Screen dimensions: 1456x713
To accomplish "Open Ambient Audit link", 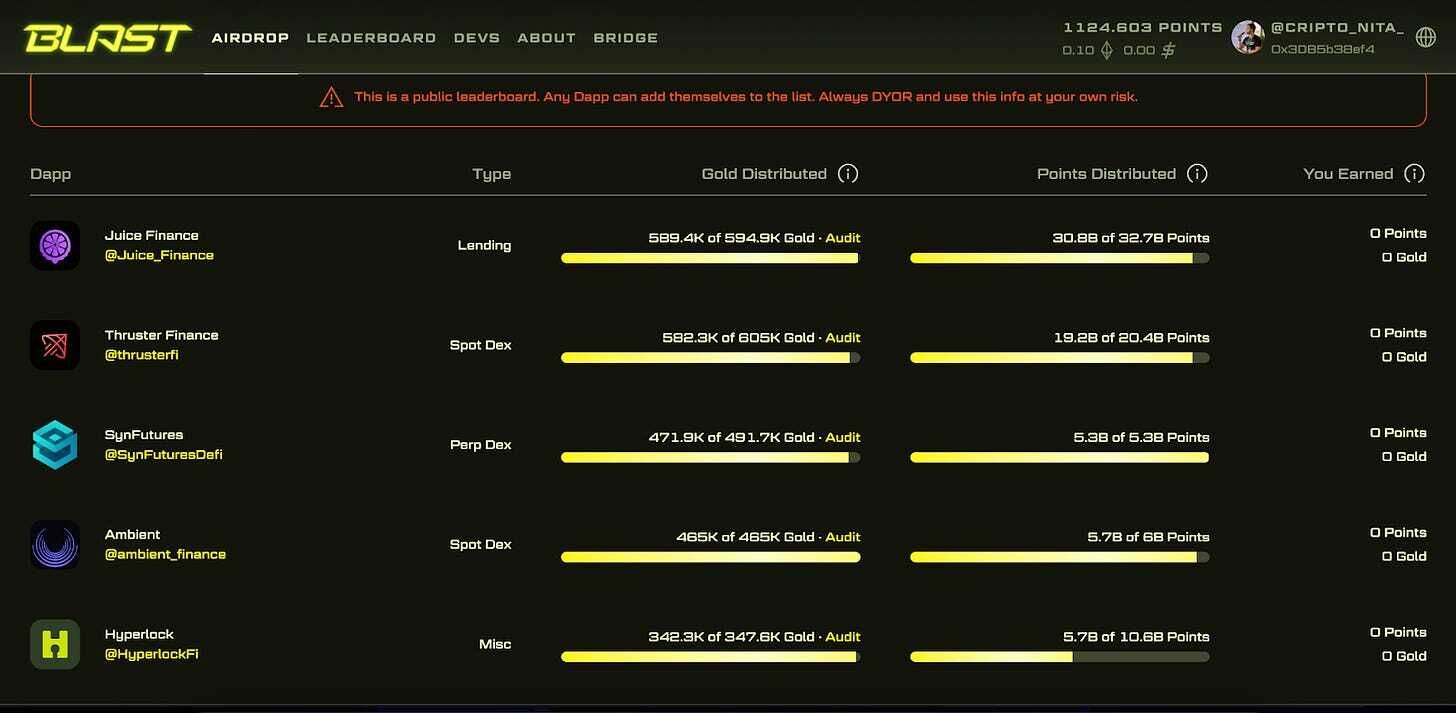I will pos(843,537).
